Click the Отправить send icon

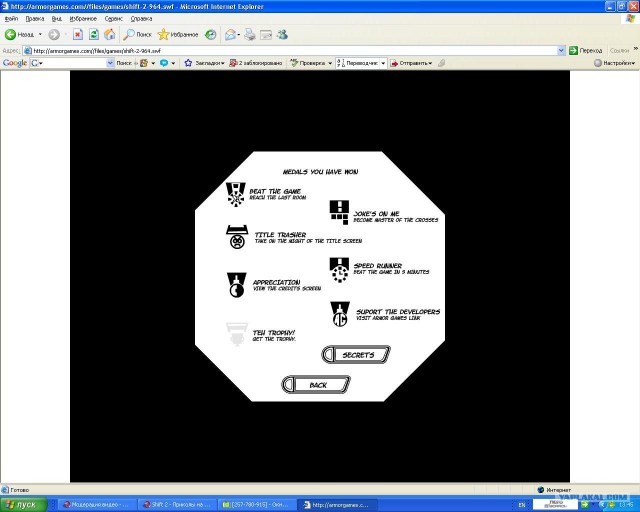[411, 63]
